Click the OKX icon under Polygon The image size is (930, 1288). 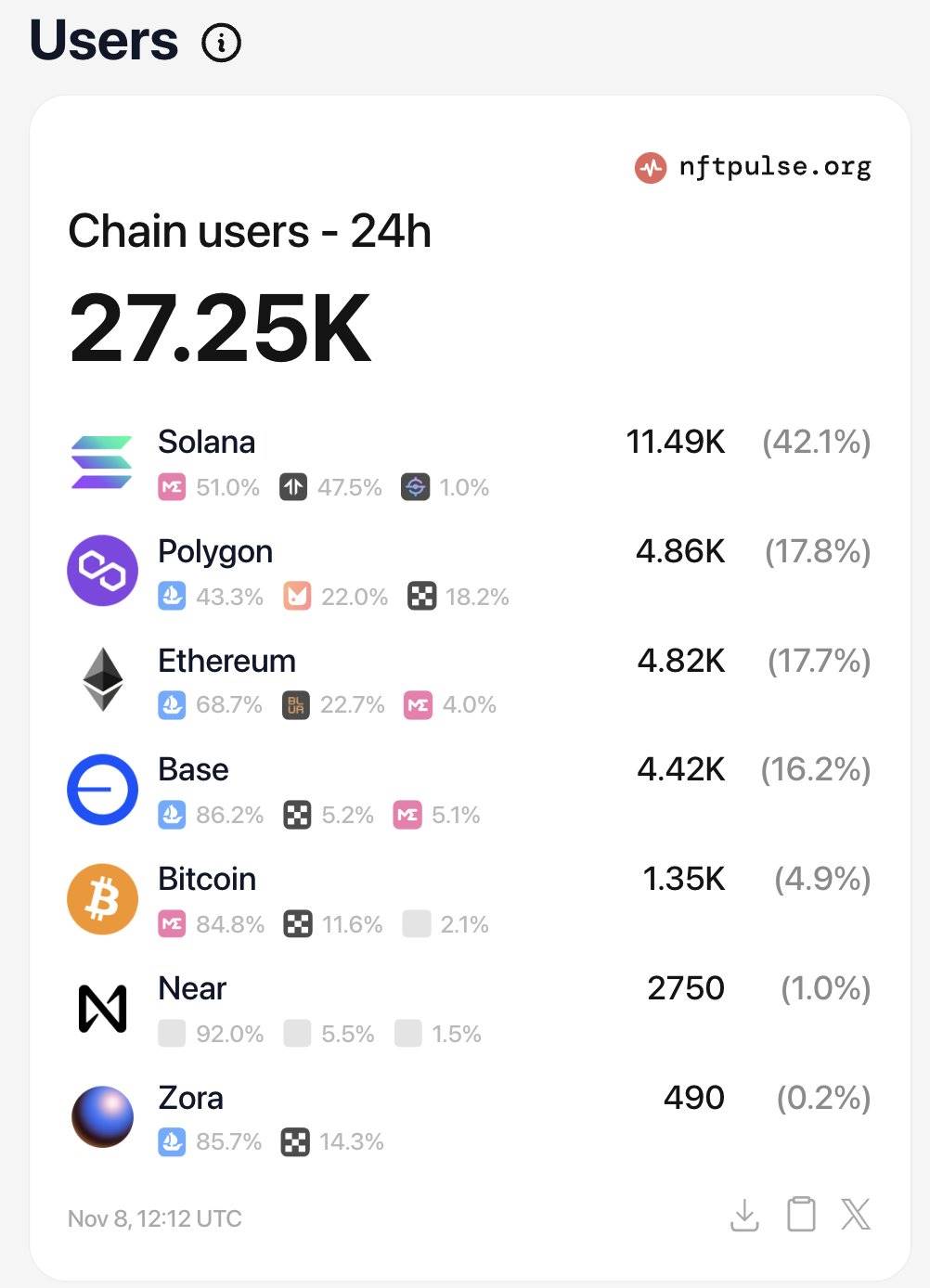tap(421, 597)
